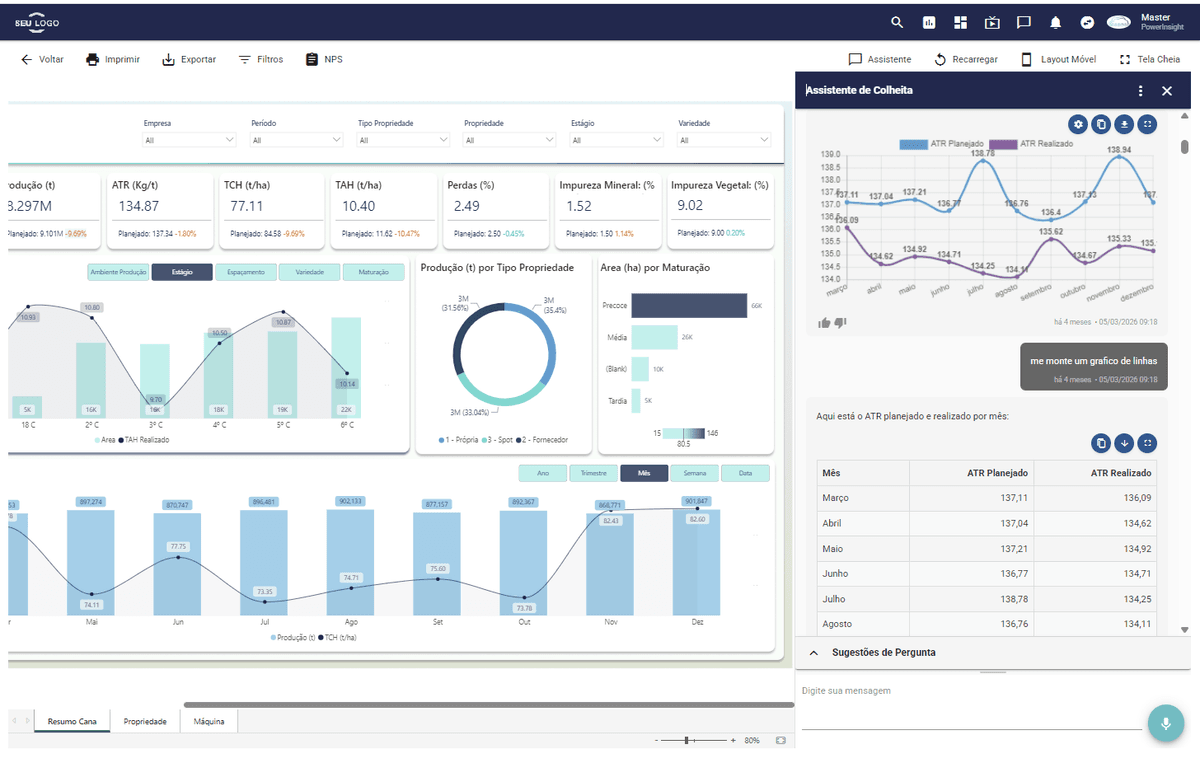Copy the ATR table response

1101,442
